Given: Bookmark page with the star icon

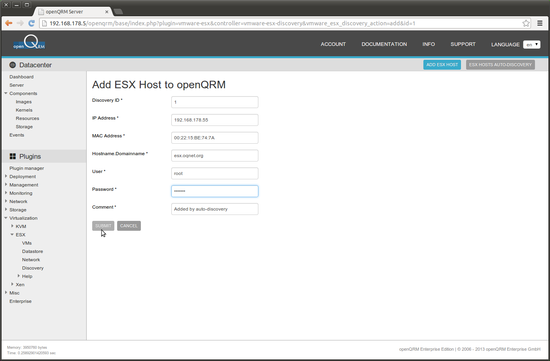Looking at the screenshot, I should coord(526,23).
